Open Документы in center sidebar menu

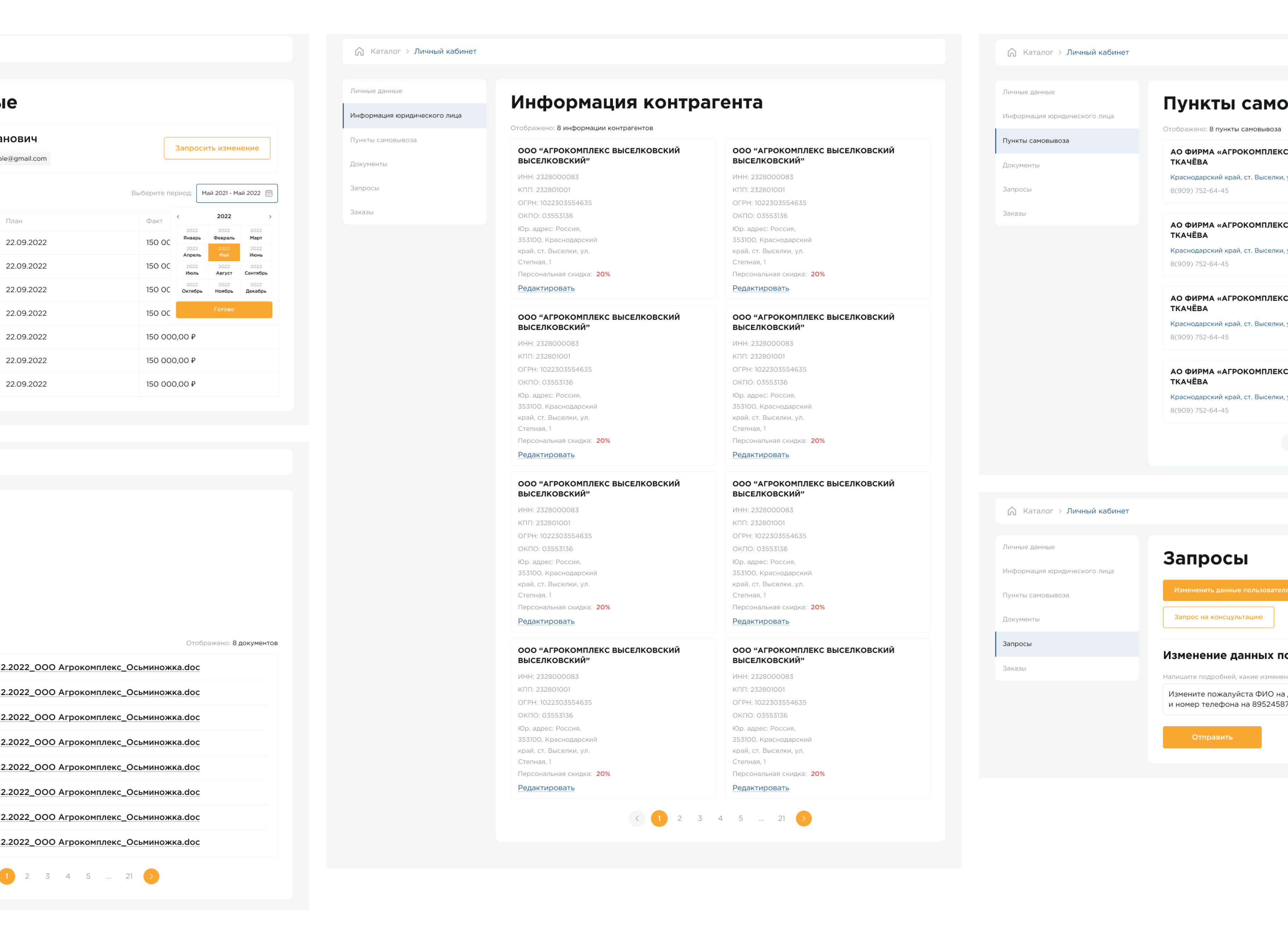(x=369, y=164)
